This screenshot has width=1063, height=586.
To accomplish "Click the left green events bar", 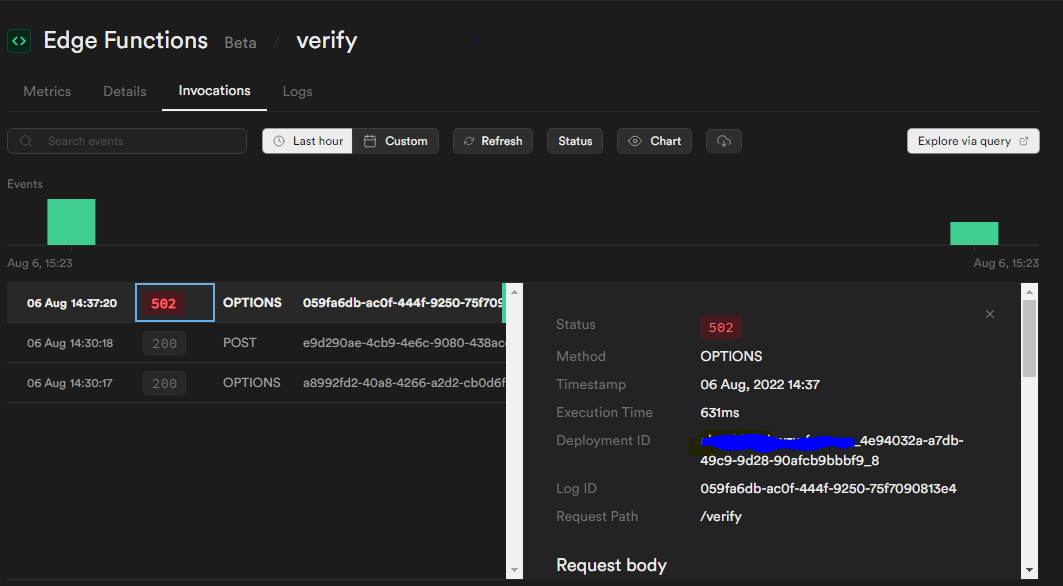I will tap(71, 222).
